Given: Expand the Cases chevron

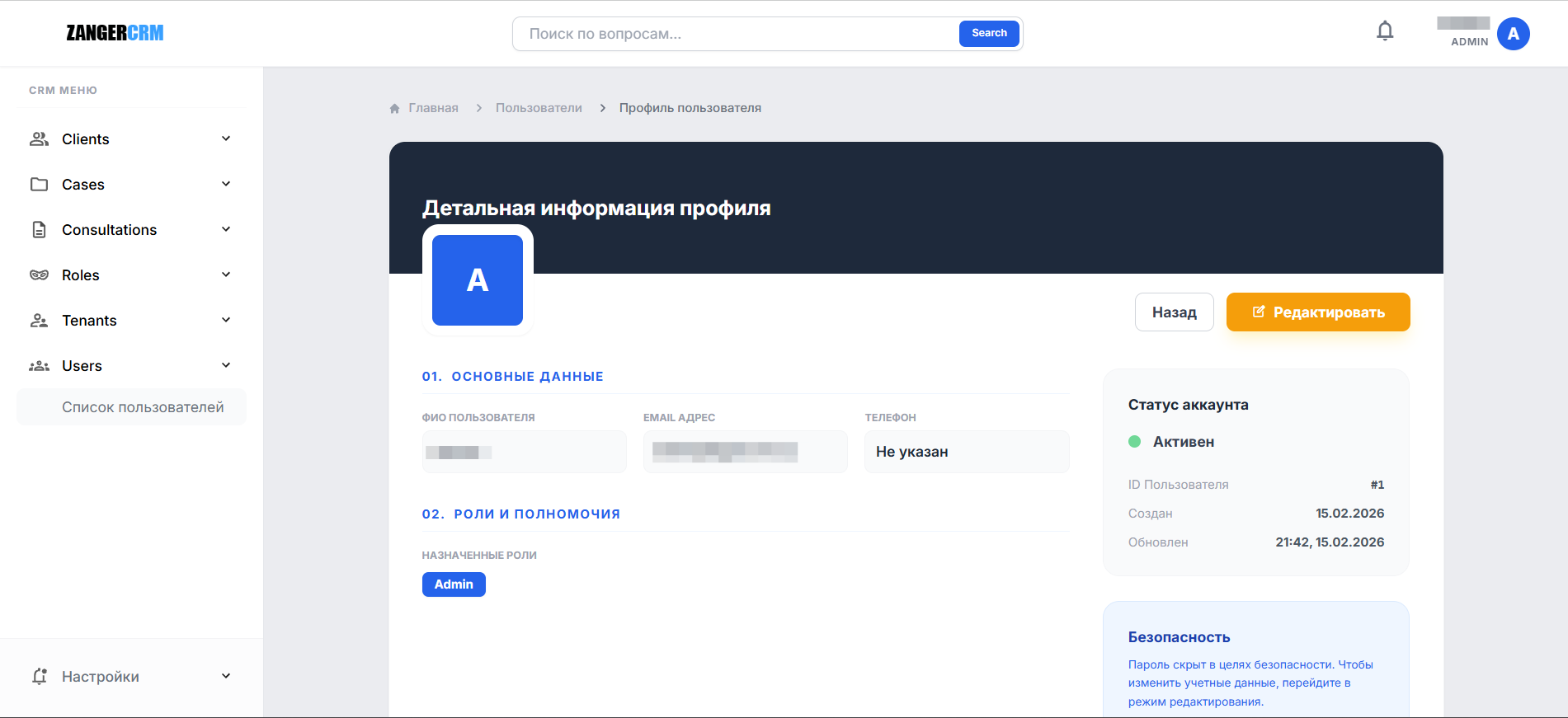Looking at the screenshot, I should click(x=226, y=184).
